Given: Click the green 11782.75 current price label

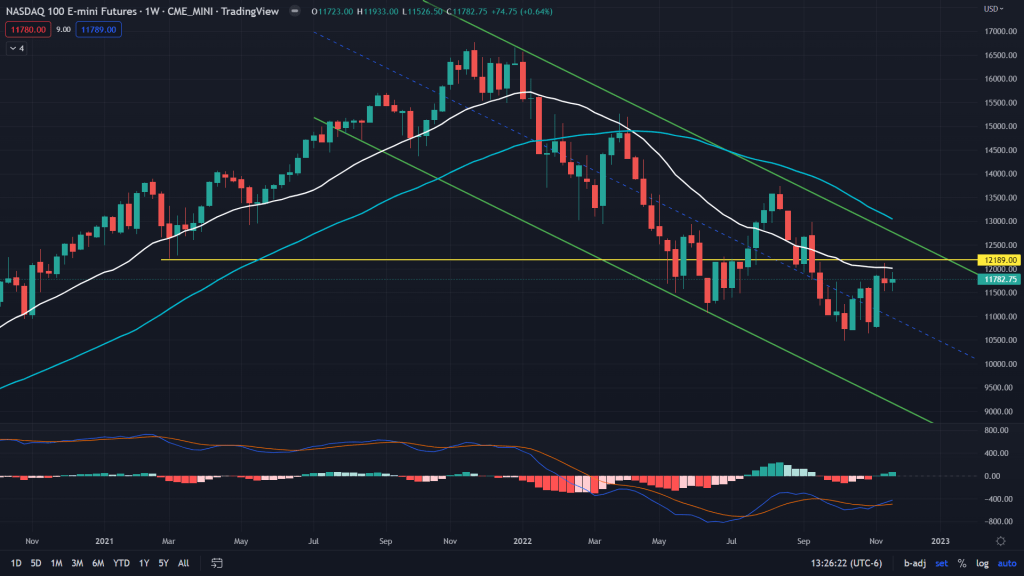Looking at the screenshot, I should (999, 280).
